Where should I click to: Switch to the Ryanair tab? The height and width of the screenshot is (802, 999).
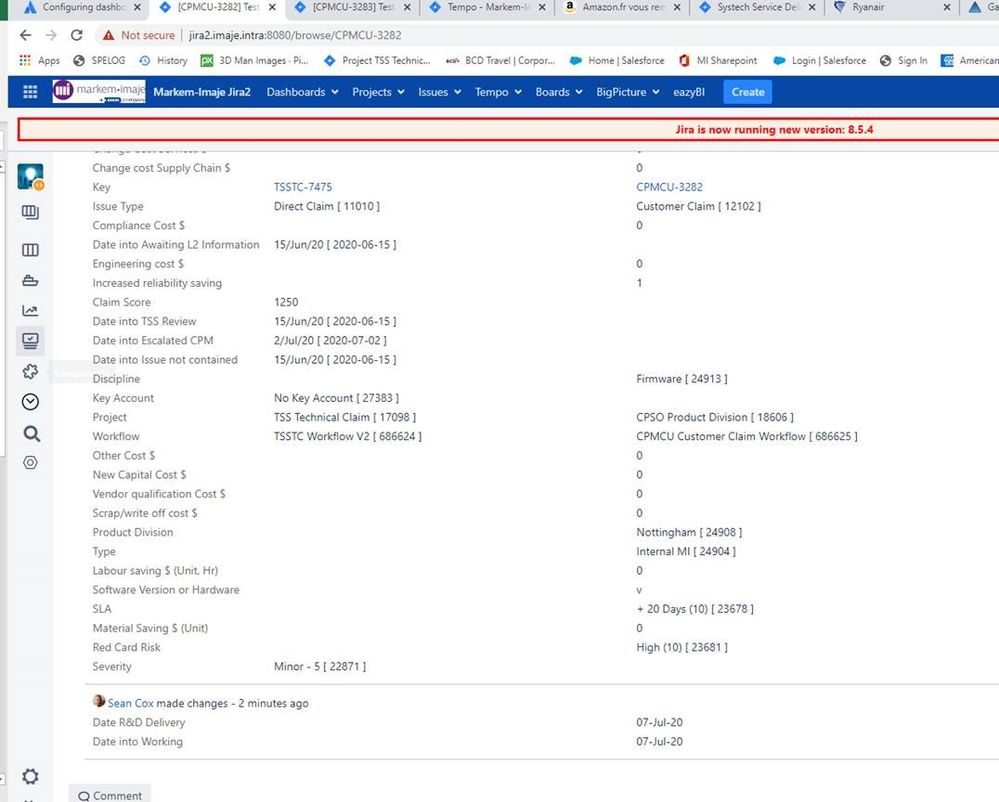[894, 8]
